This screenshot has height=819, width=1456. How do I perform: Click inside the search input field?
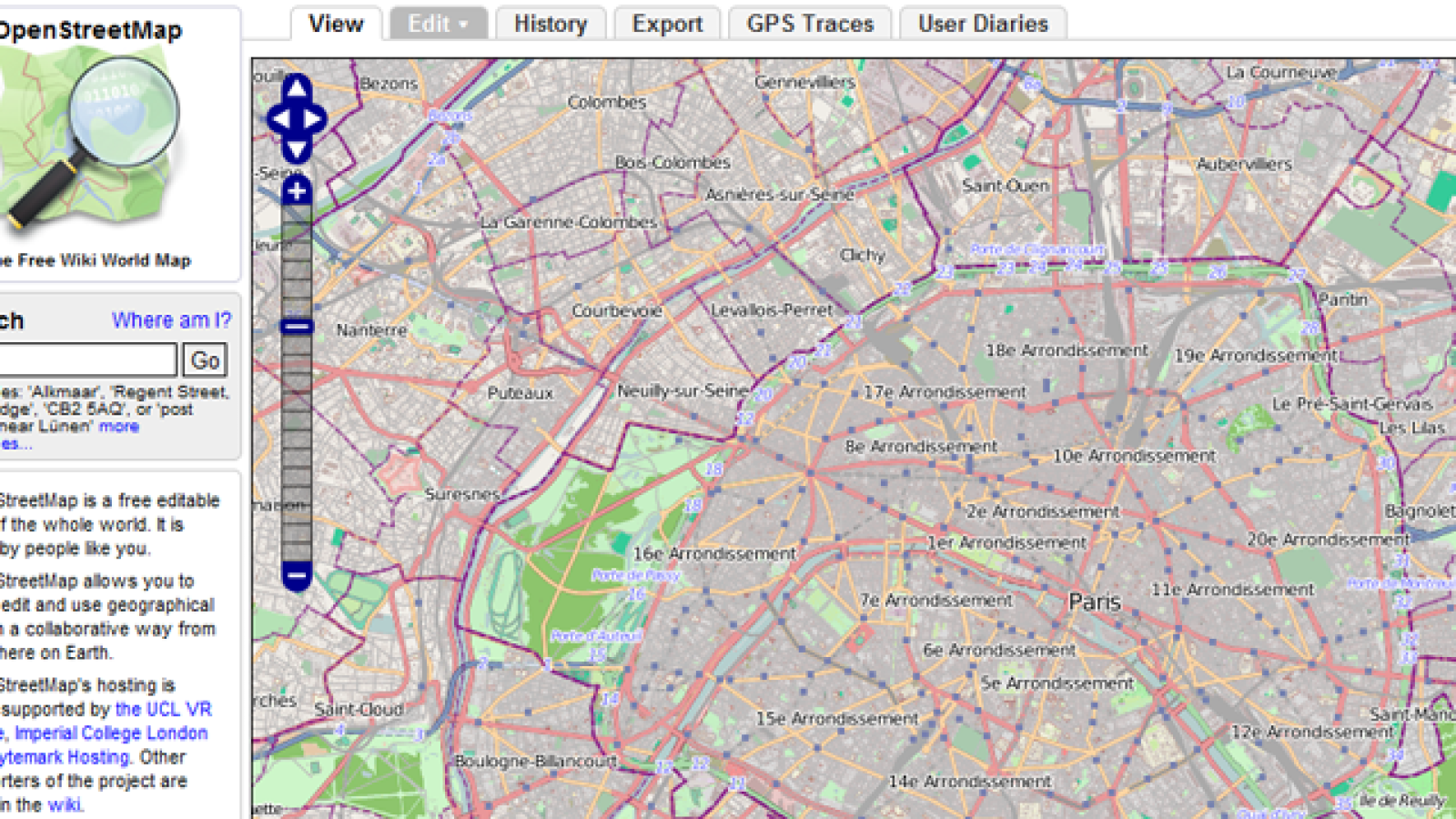tap(86, 359)
